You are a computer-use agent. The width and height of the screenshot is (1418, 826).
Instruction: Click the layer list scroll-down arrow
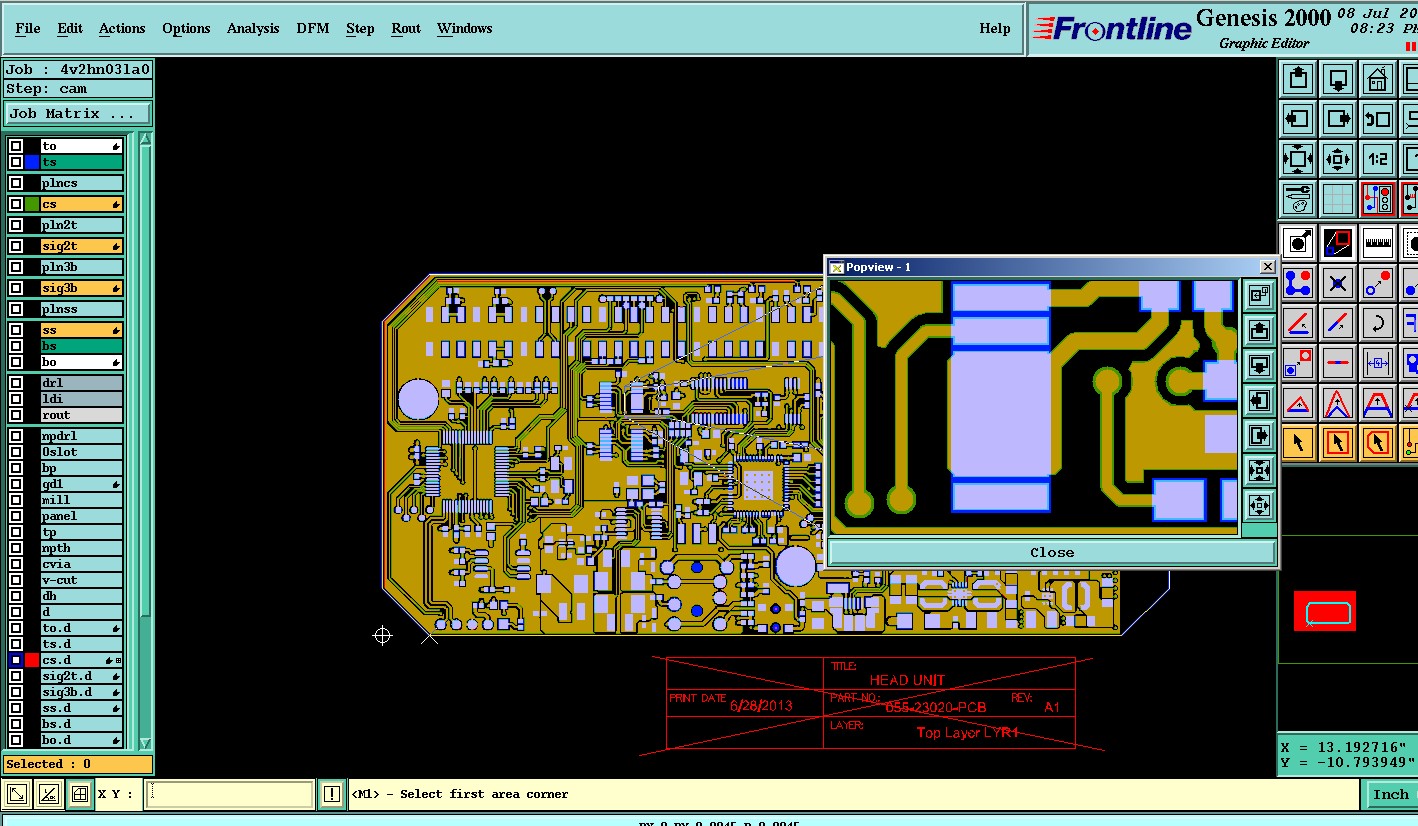[x=145, y=743]
